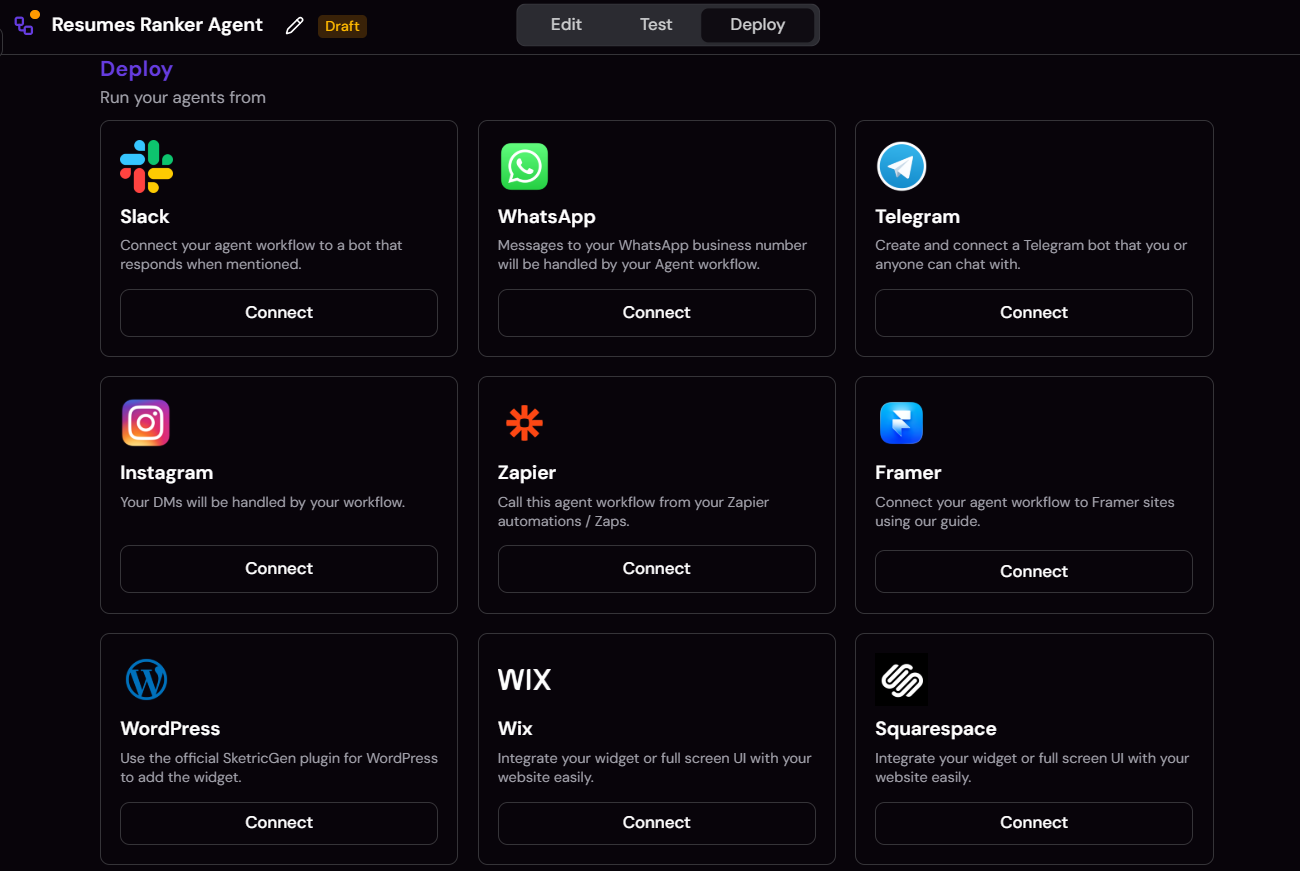This screenshot has width=1300, height=871.
Task: Click the Squarespace logo icon
Action: tap(901, 680)
